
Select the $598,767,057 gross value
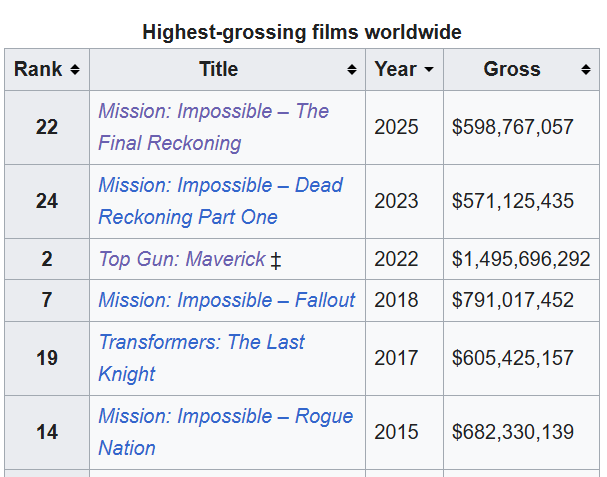(513, 127)
